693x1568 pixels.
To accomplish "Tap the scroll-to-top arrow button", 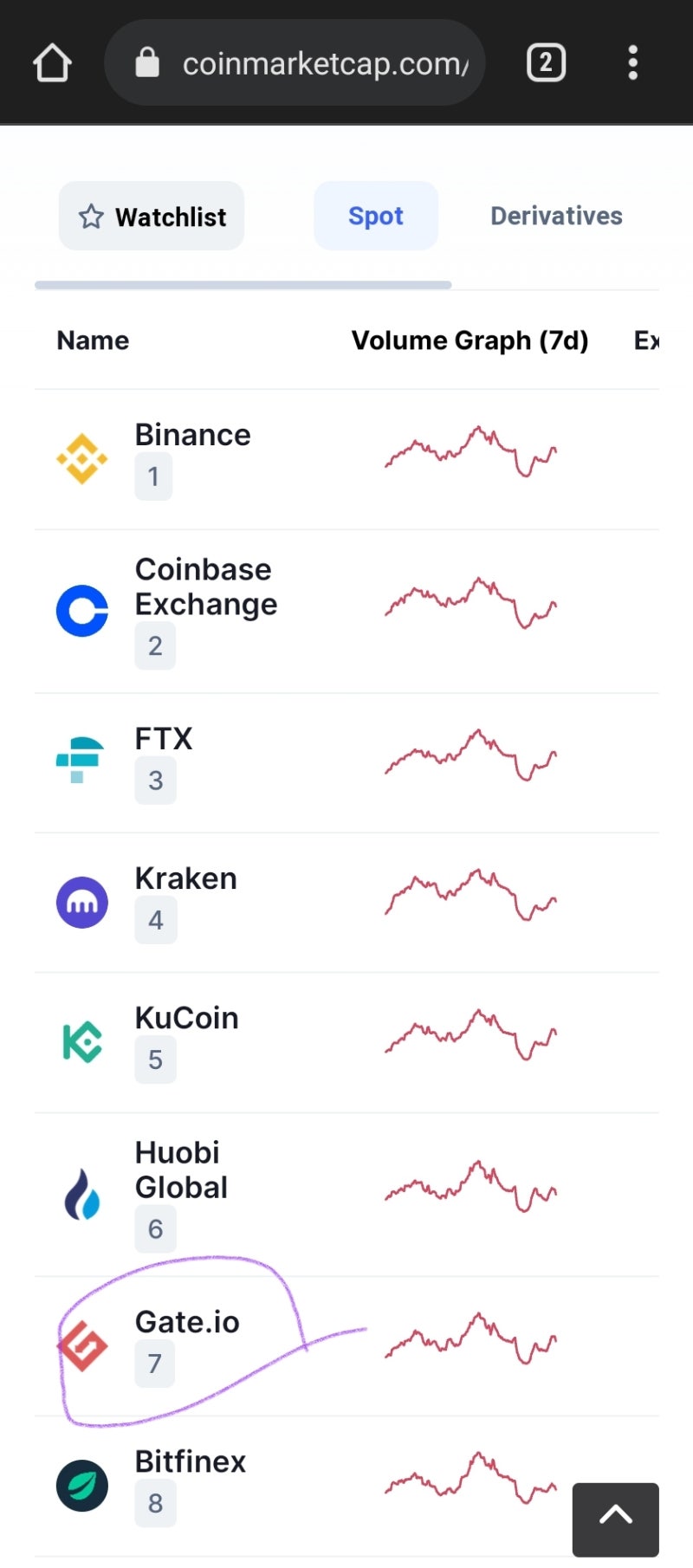I will point(615,1519).
